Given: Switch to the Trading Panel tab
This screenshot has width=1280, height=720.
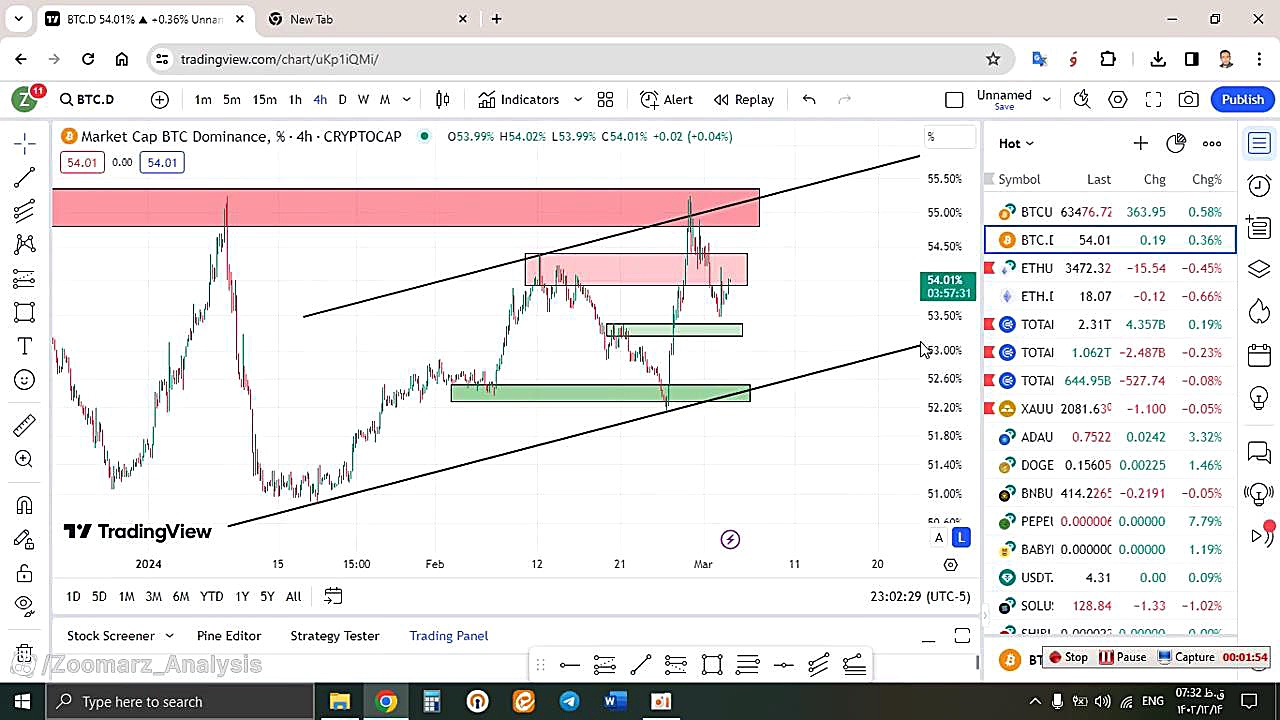Looking at the screenshot, I should tap(449, 636).
